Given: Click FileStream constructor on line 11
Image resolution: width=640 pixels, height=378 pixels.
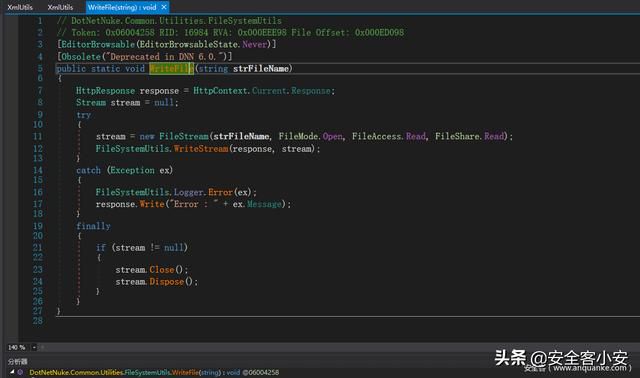Looking at the screenshot, I should (184, 136).
